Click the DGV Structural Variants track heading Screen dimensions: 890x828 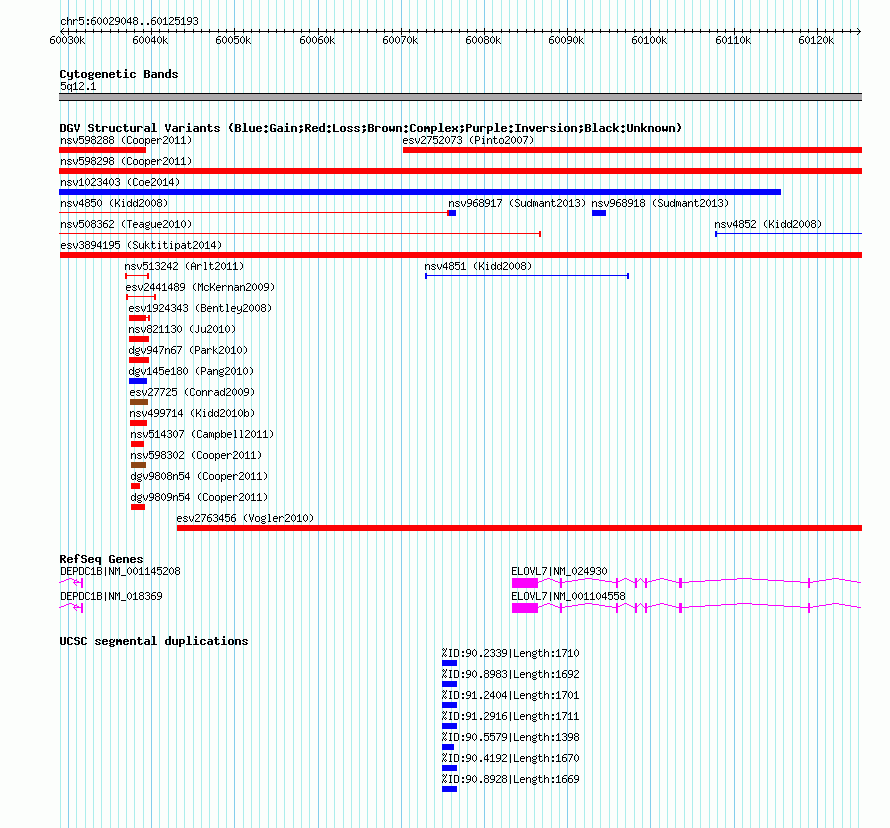[x=371, y=128]
